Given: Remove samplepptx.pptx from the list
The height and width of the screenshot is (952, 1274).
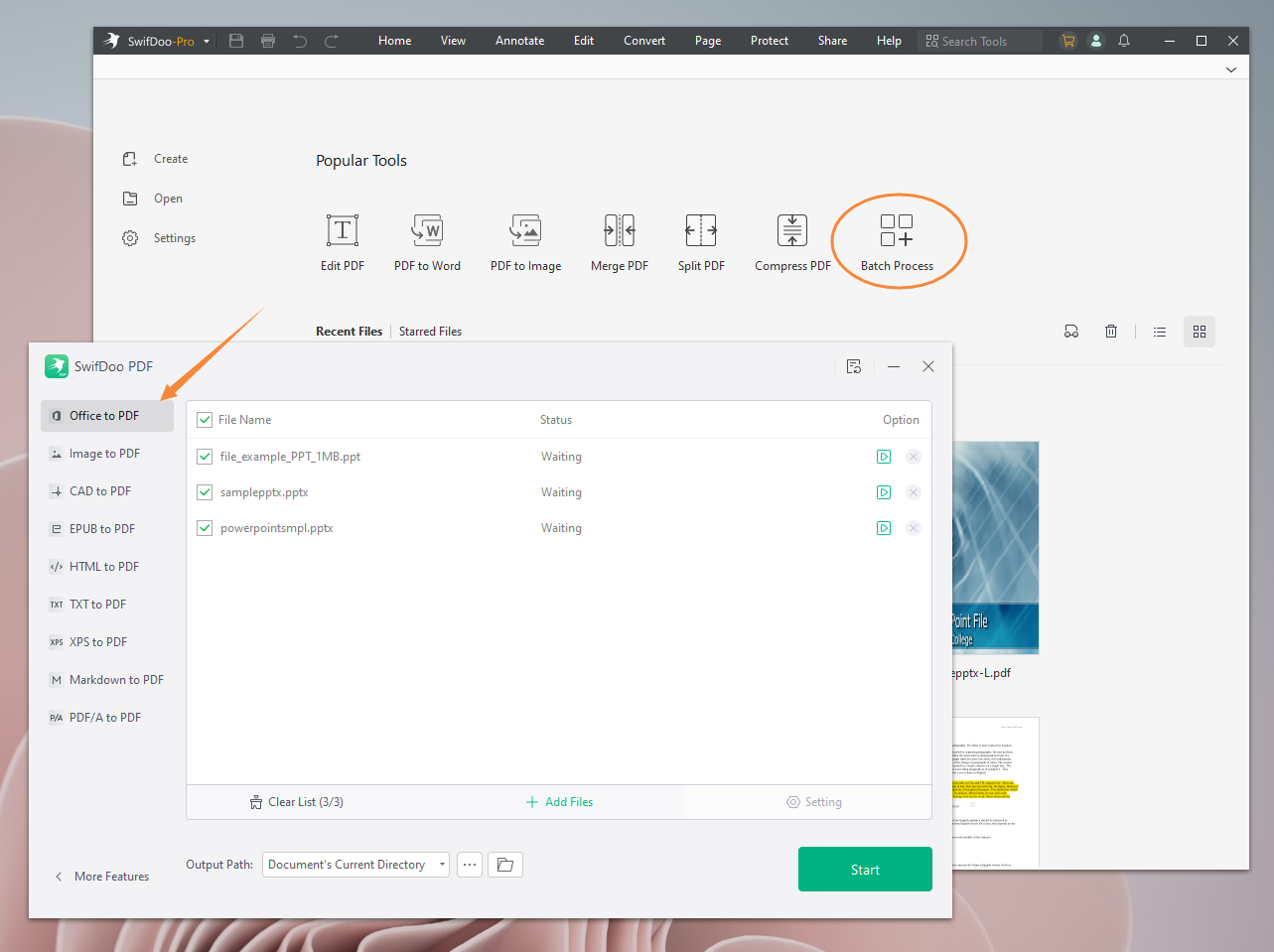Looking at the screenshot, I should tap(914, 492).
